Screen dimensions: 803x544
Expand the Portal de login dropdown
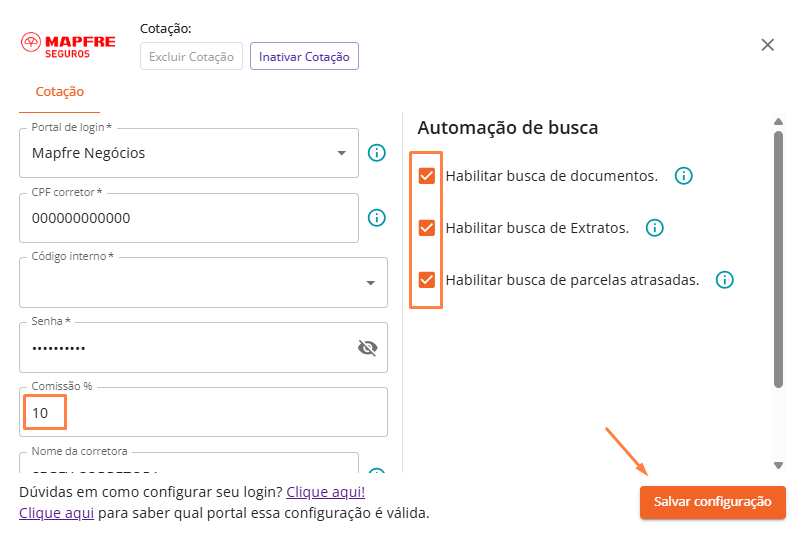click(x=341, y=153)
